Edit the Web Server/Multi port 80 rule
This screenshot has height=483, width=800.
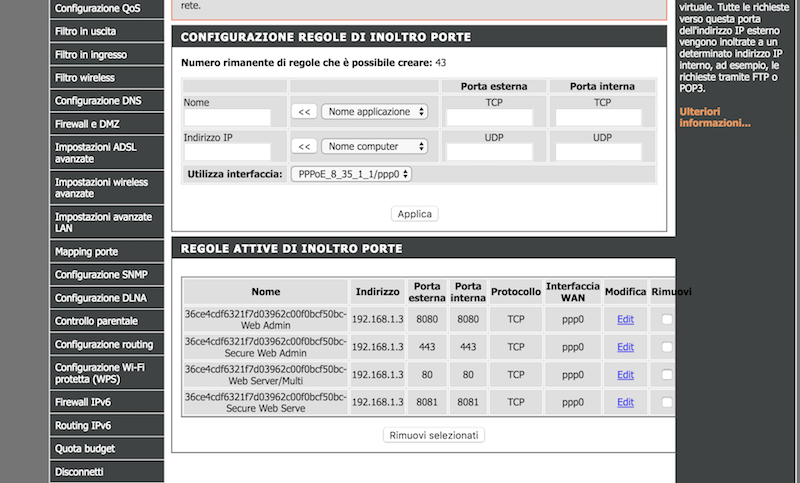625,375
